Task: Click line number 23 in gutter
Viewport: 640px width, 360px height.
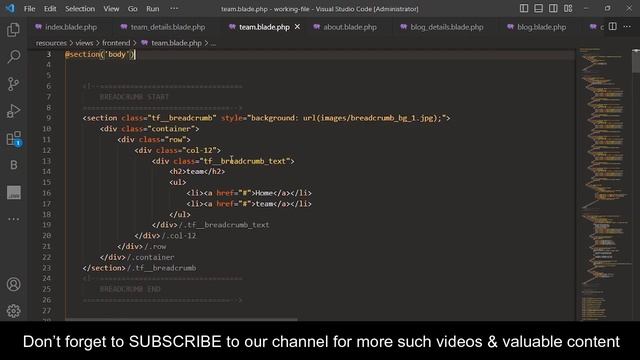Action: [47, 268]
